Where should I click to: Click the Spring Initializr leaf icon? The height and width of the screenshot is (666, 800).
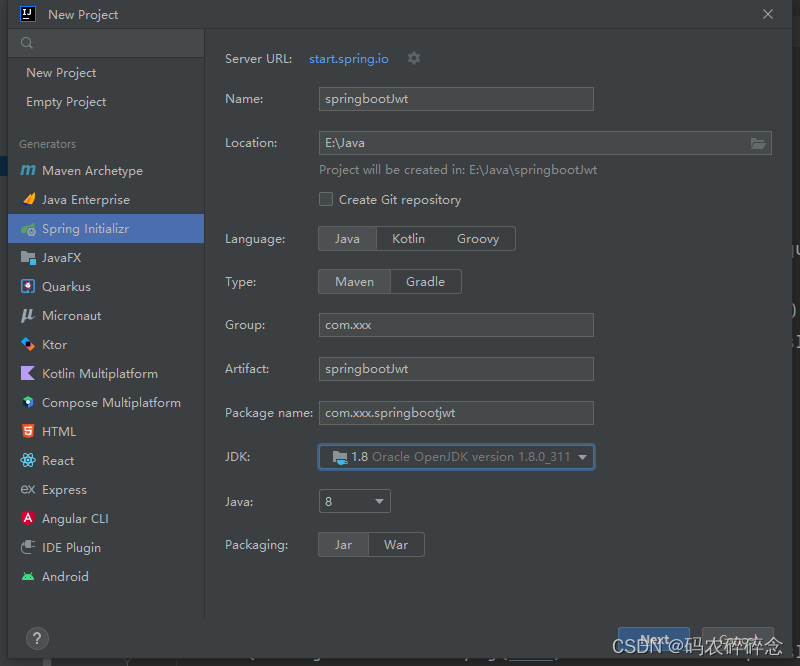point(28,229)
